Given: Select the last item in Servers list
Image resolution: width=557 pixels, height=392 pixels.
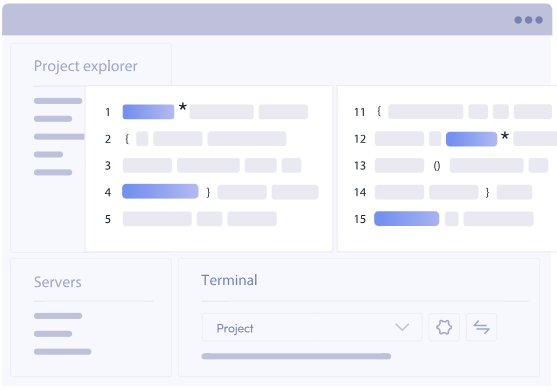Looking at the screenshot, I should pos(63,352).
